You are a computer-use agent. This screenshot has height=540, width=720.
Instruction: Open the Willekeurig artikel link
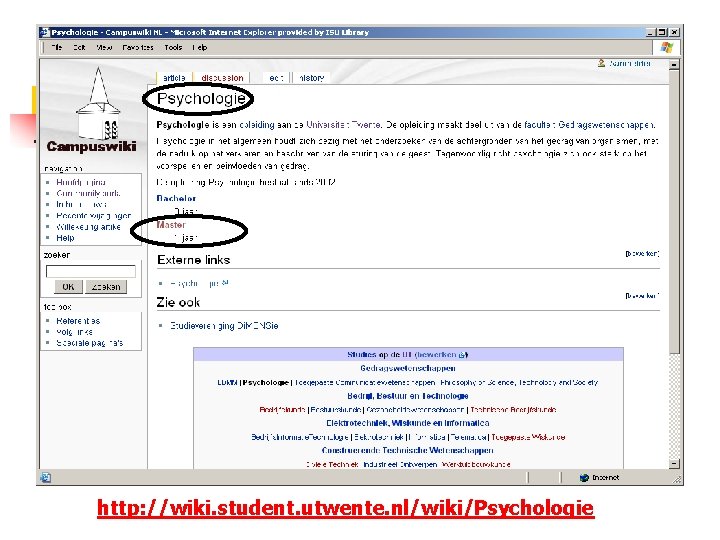click(x=88, y=226)
